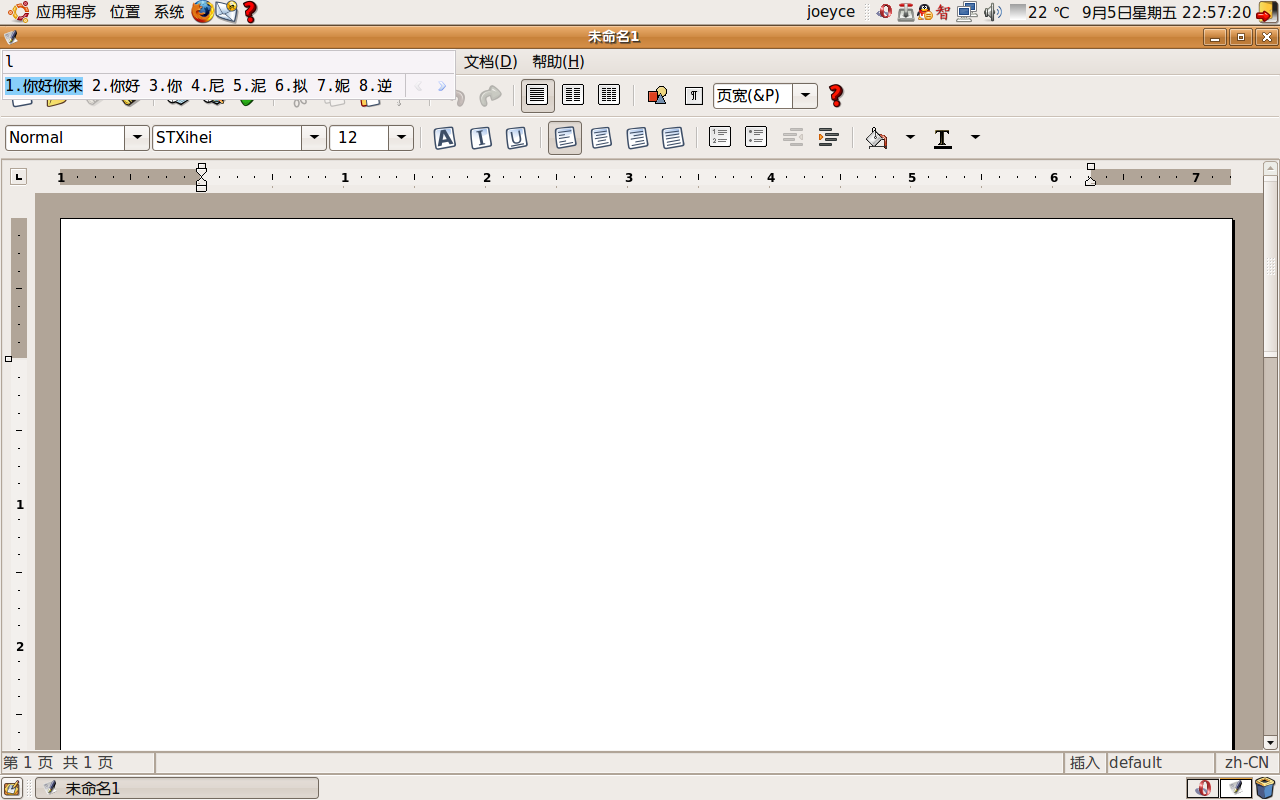
Task: Justify the paragraph text
Action: tap(673, 138)
